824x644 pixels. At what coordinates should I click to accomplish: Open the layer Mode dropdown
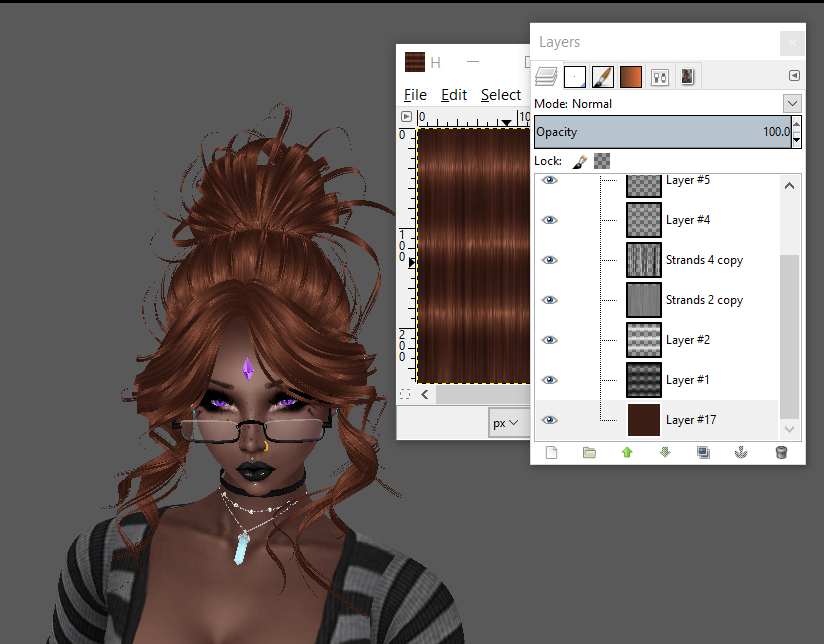(792, 104)
